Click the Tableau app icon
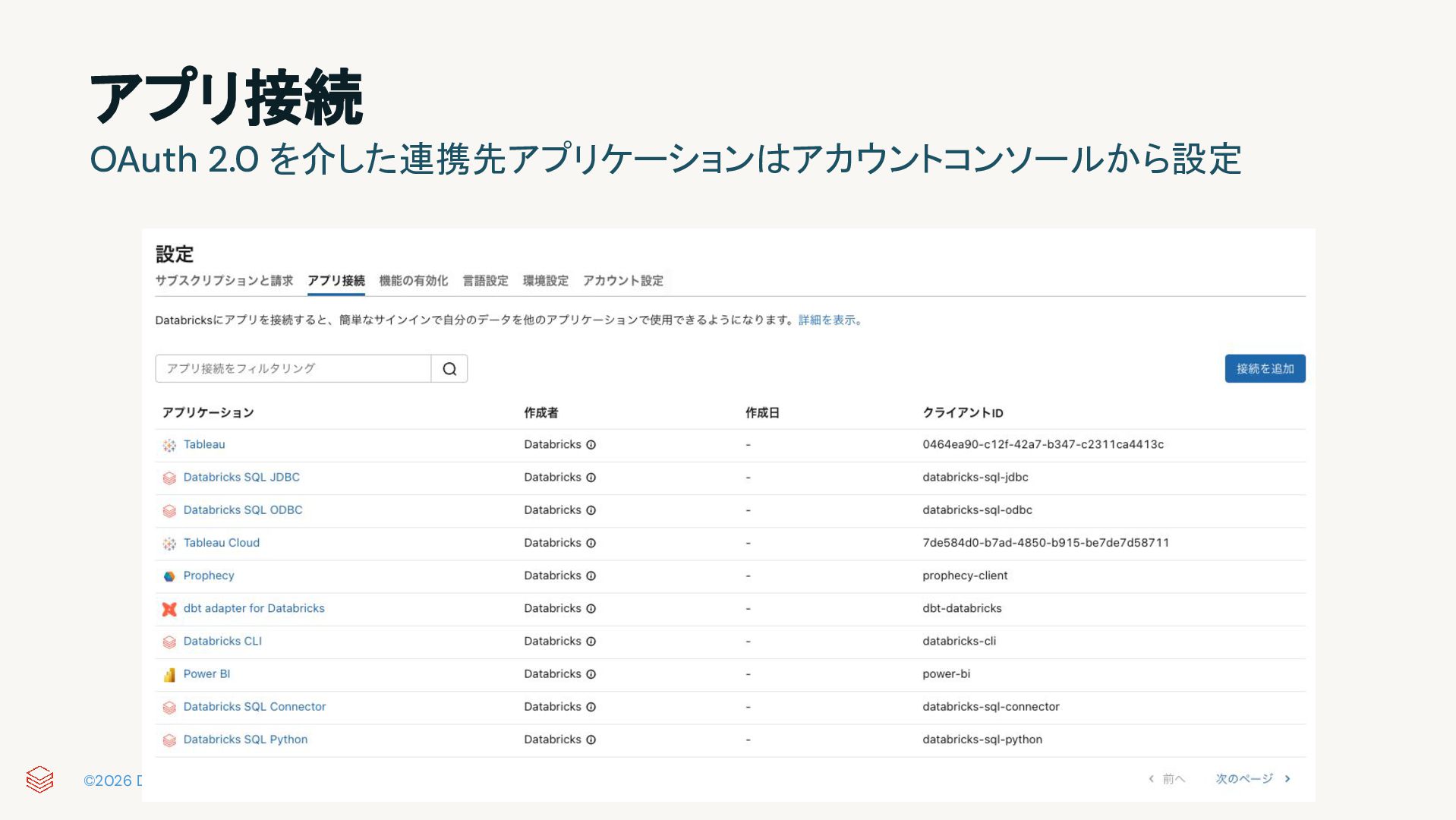 (x=169, y=446)
